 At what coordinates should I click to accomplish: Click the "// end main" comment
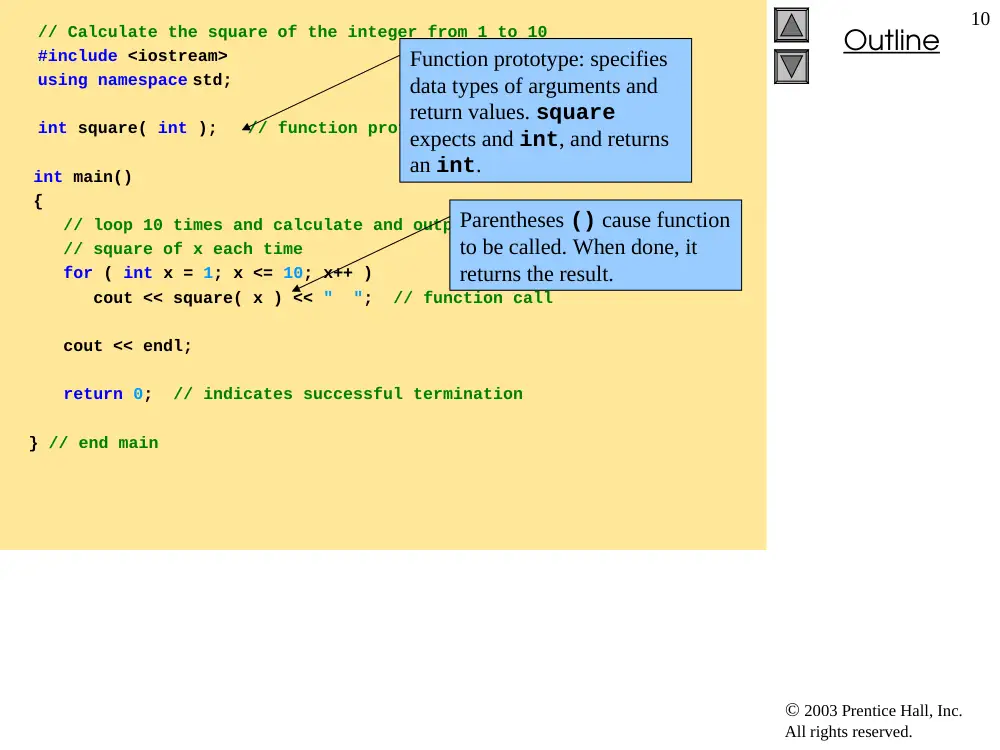(x=103, y=443)
